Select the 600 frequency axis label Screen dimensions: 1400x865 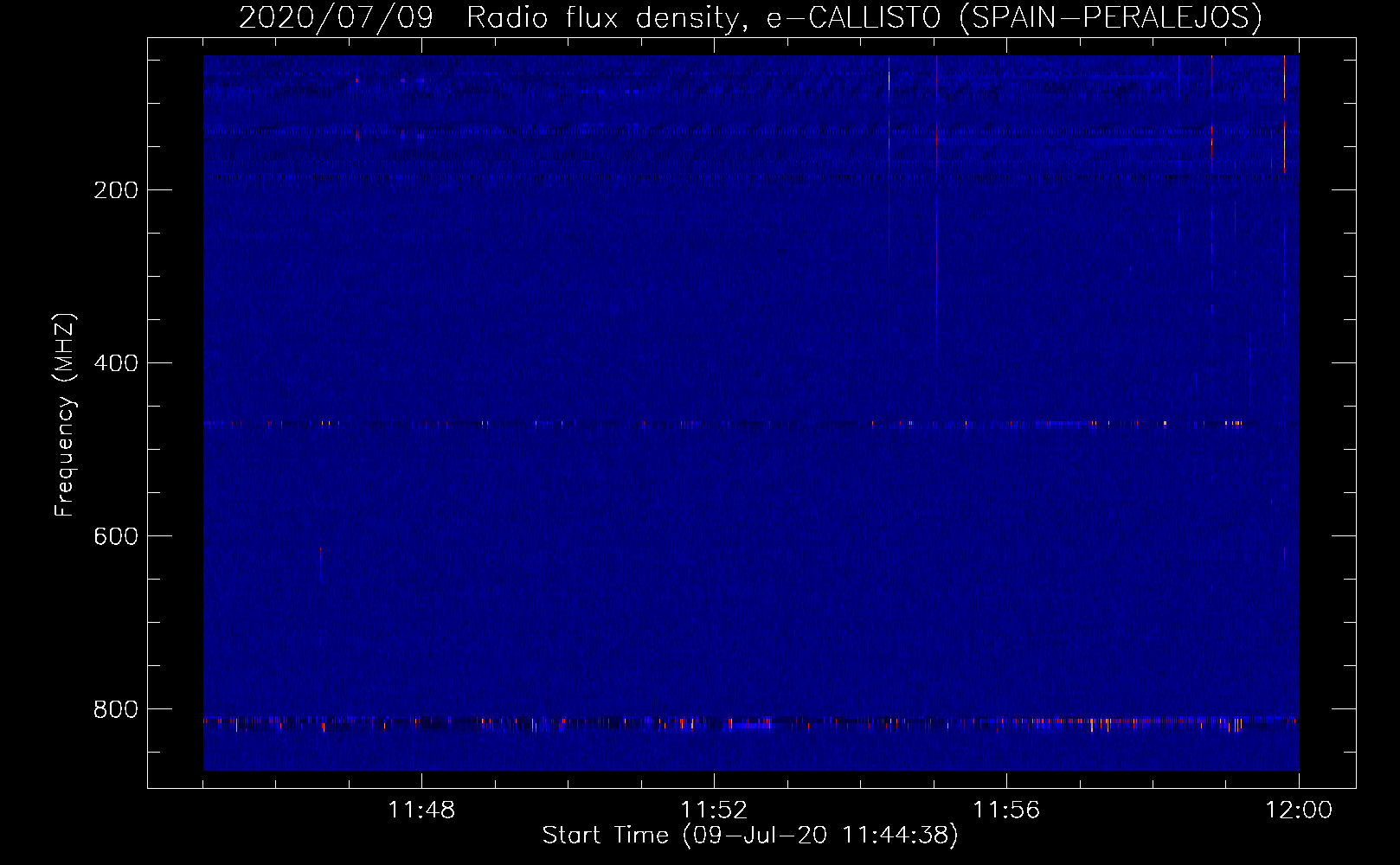click(x=116, y=536)
